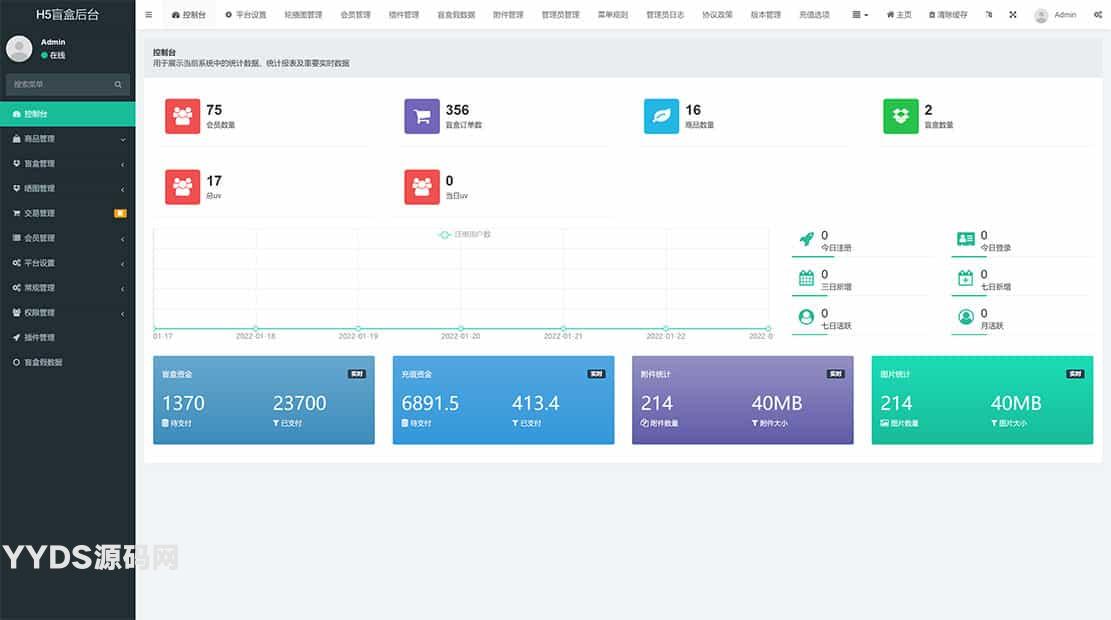The width and height of the screenshot is (1111, 620).
Task: Click the fullscreen icon in top bar
Action: coord(1012,15)
